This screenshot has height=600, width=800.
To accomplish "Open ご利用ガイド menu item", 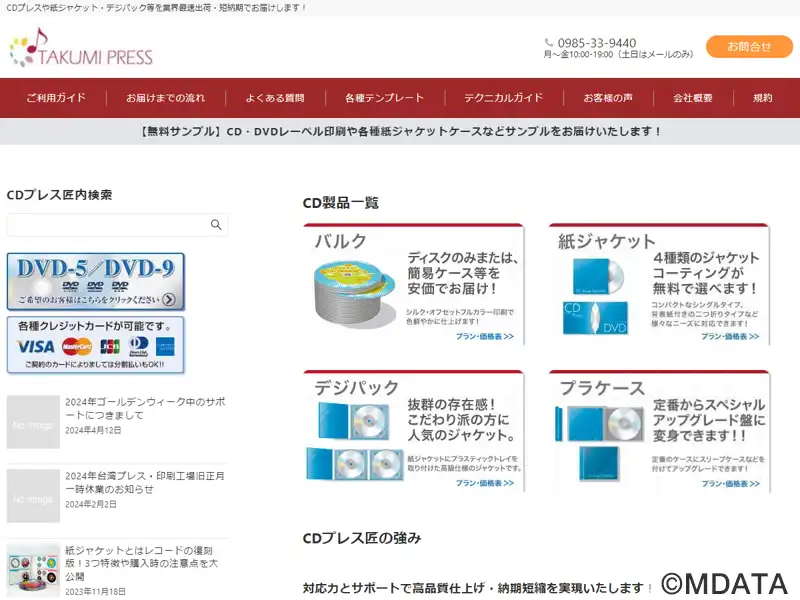I will point(56,98).
